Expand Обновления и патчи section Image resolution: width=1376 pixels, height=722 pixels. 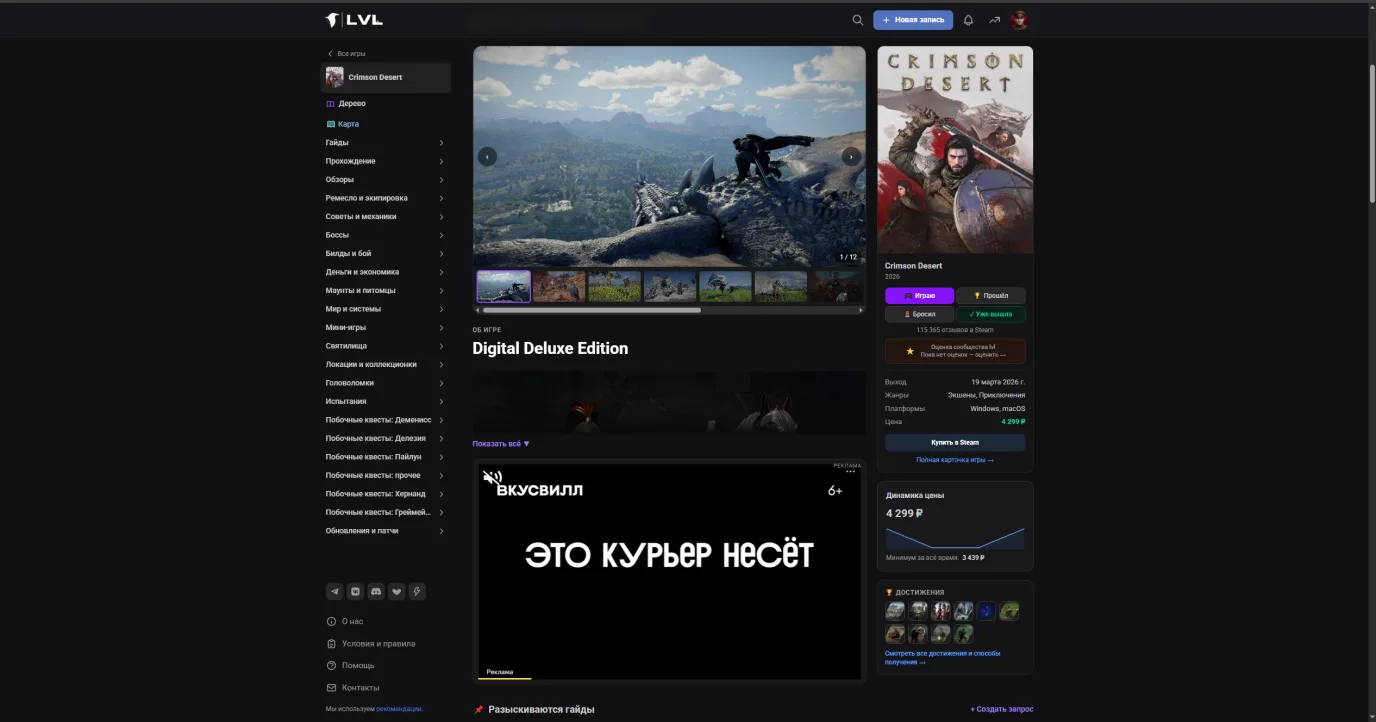[385, 531]
